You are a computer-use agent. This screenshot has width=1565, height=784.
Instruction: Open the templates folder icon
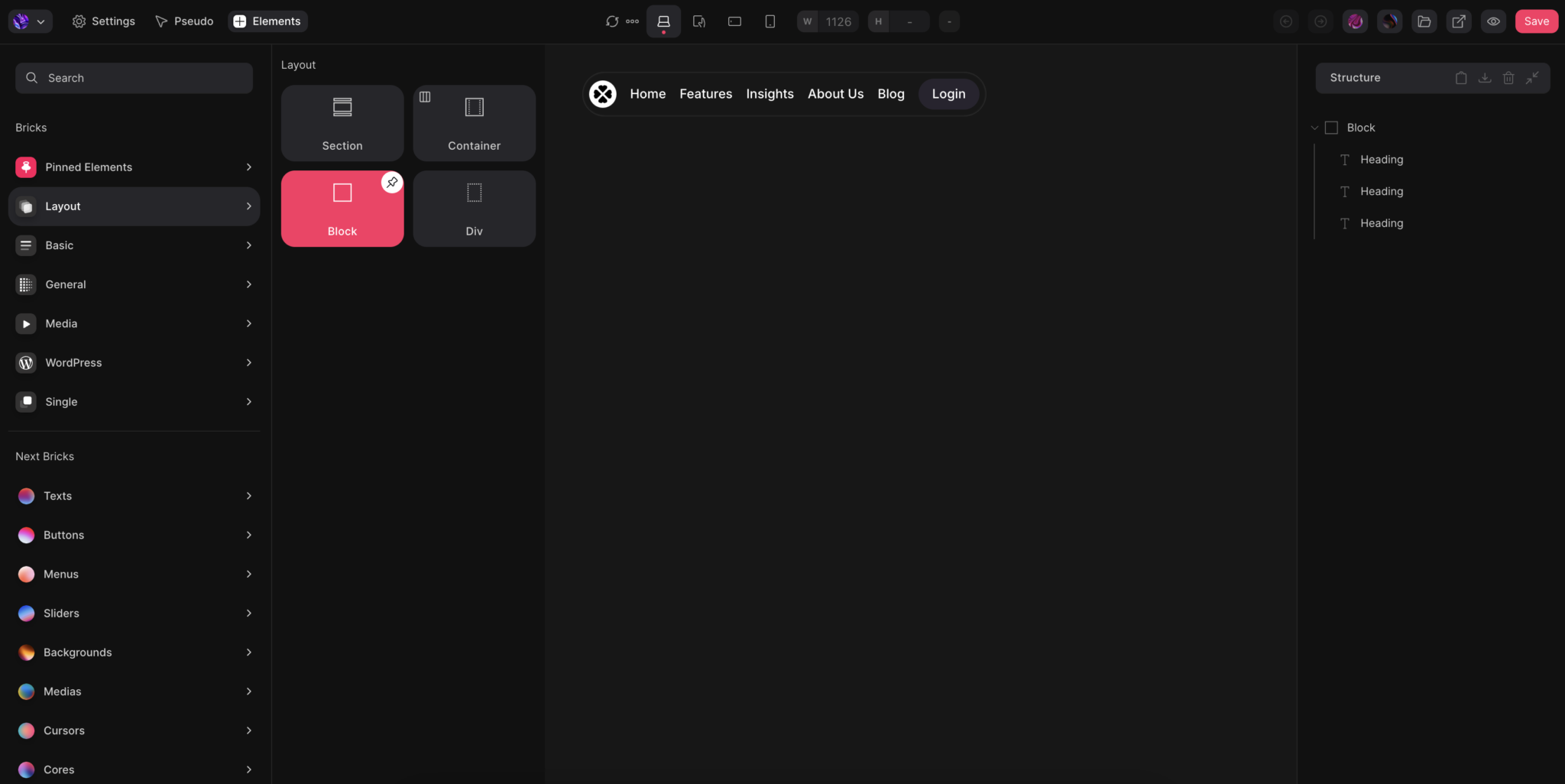(1424, 21)
